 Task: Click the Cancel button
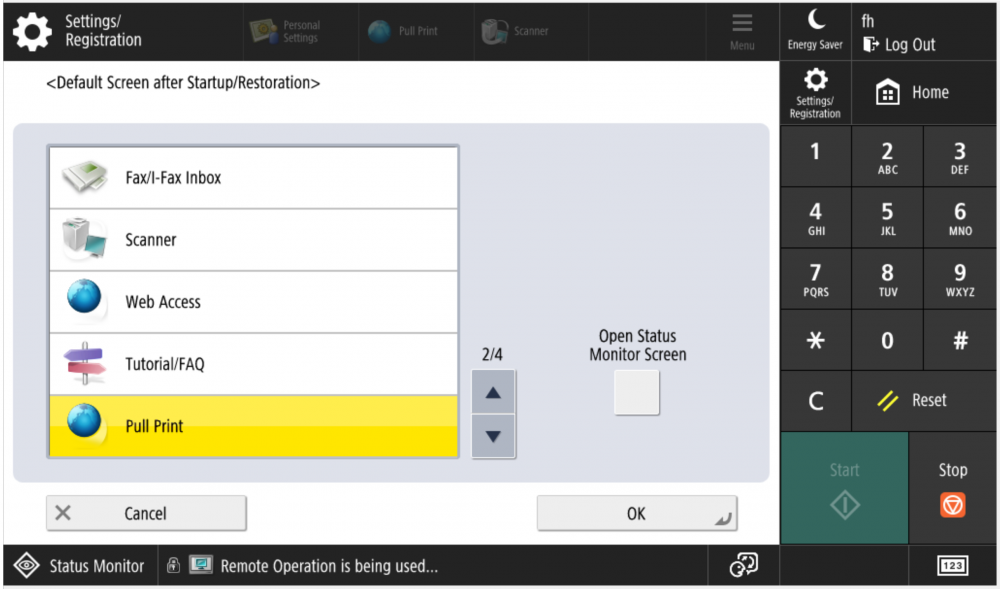146,513
